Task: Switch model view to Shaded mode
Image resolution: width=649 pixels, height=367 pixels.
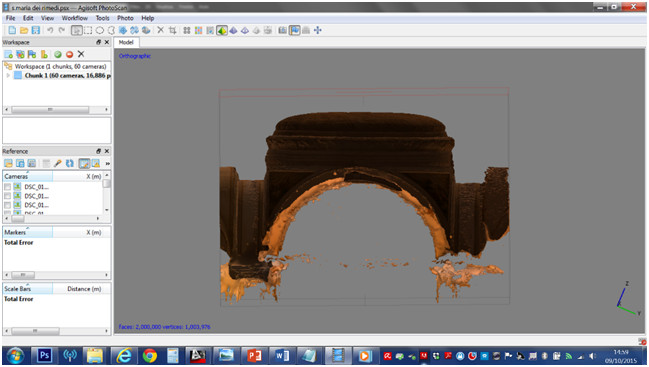Action: tap(222, 30)
